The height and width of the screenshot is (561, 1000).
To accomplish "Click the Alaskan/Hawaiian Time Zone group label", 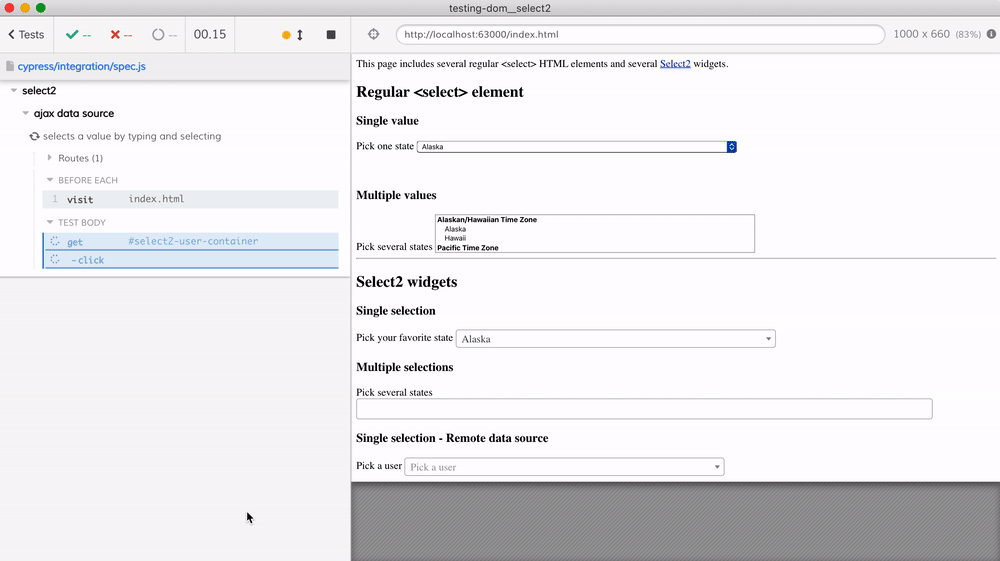I will pyautogui.click(x=487, y=219).
